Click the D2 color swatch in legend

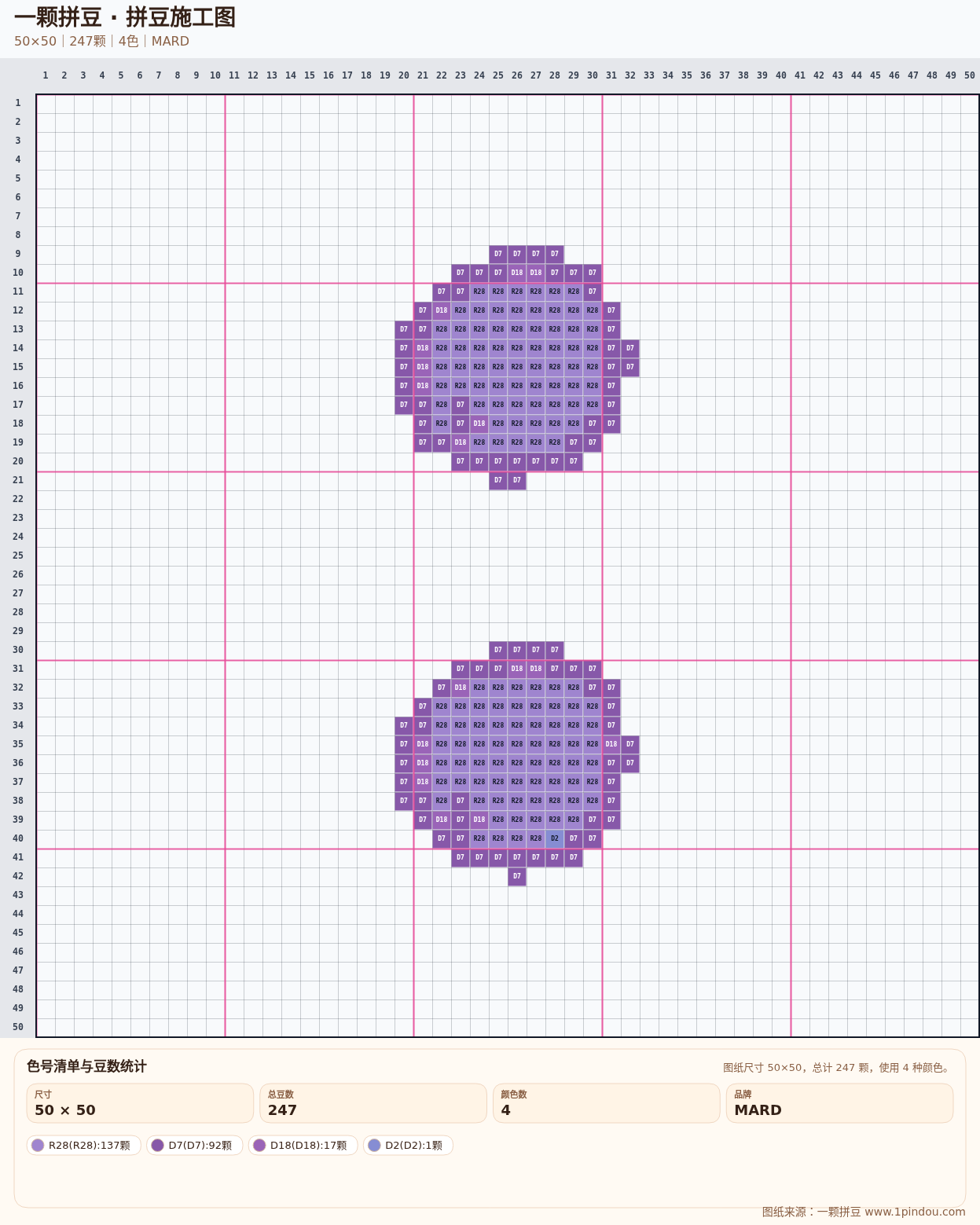coord(374,1145)
